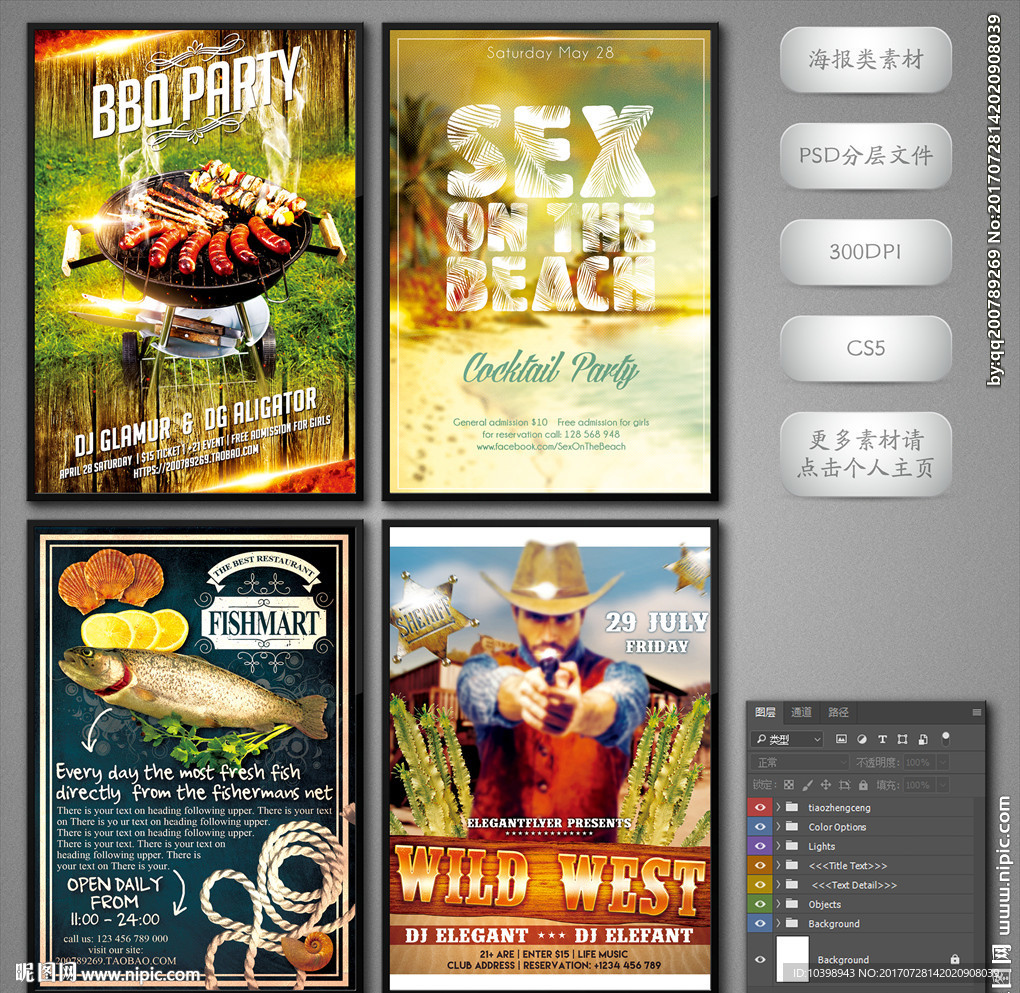Click the <<<Title Text>>> group folder icon
The width and height of the screenshot is (1020, 993).
tap(792, 865)
